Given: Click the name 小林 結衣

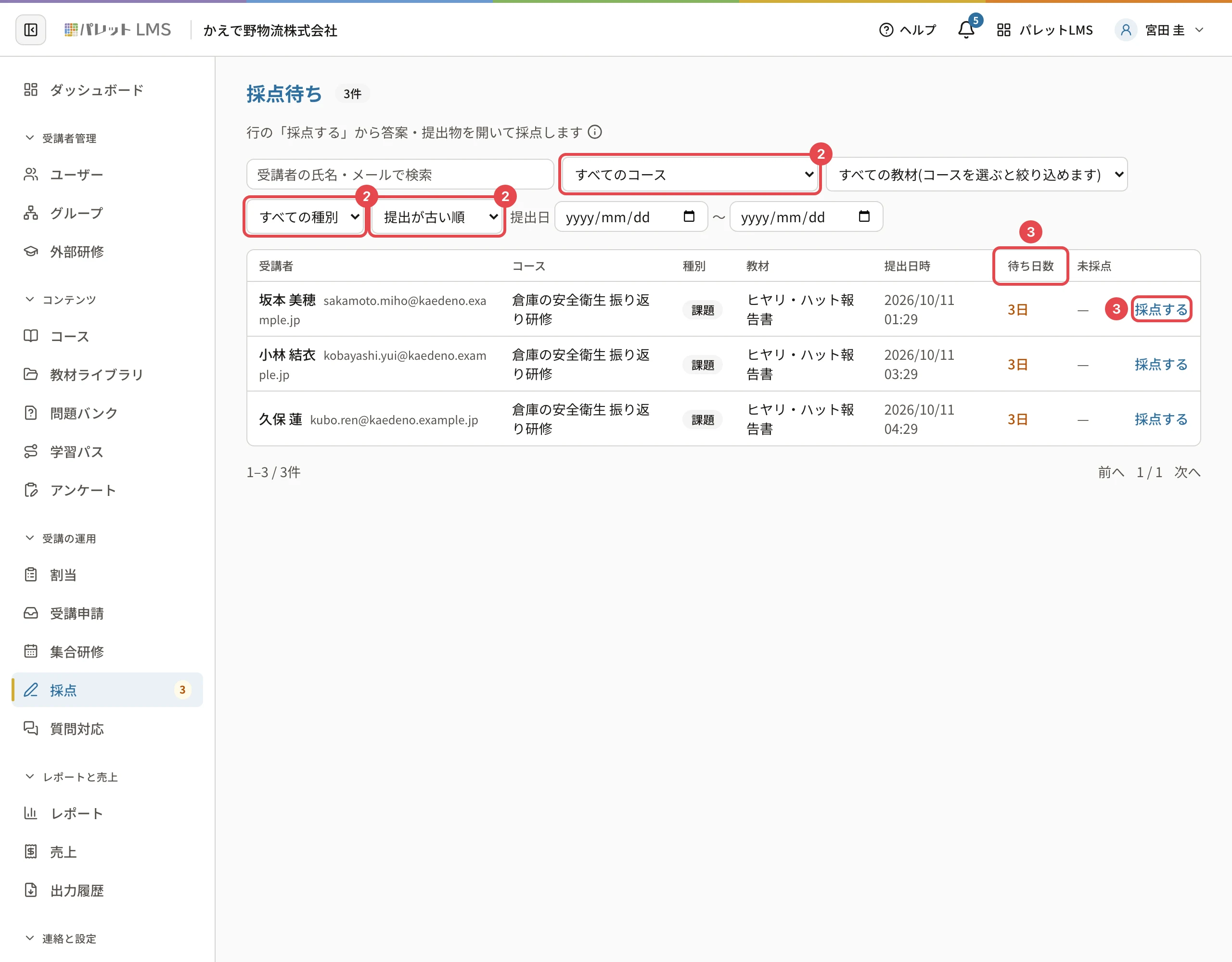Looking at the screenshot, I should coord(287,354).
